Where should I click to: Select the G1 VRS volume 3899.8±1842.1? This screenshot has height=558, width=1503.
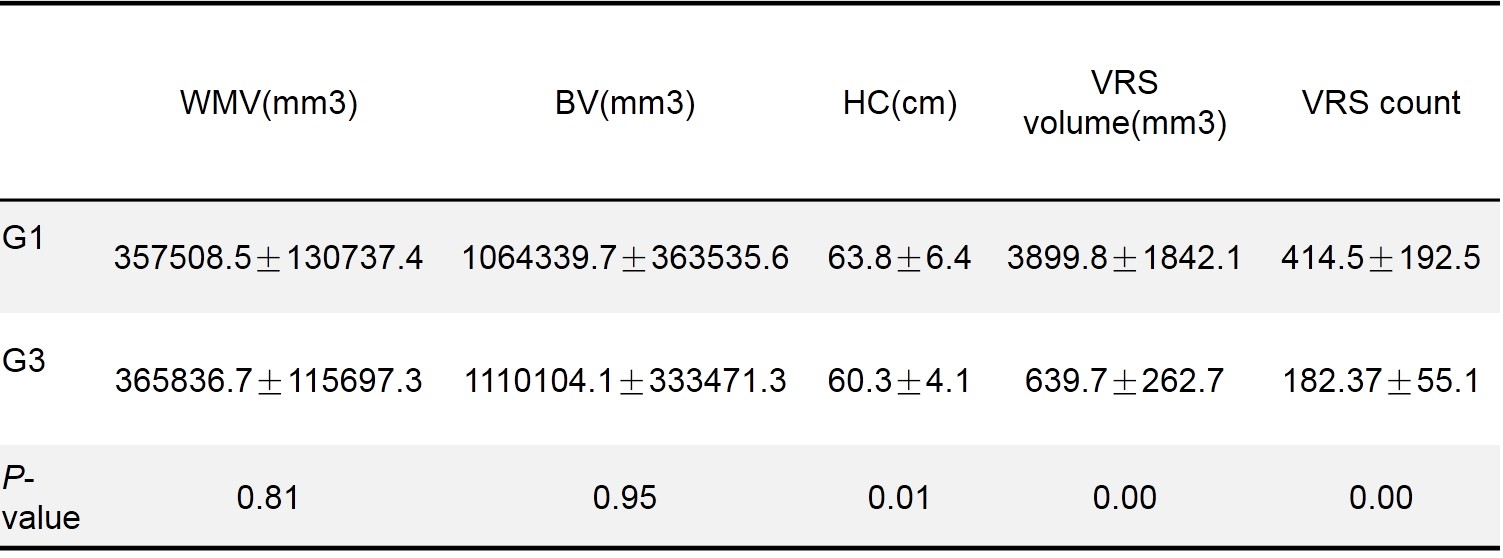coord(1126,260)
